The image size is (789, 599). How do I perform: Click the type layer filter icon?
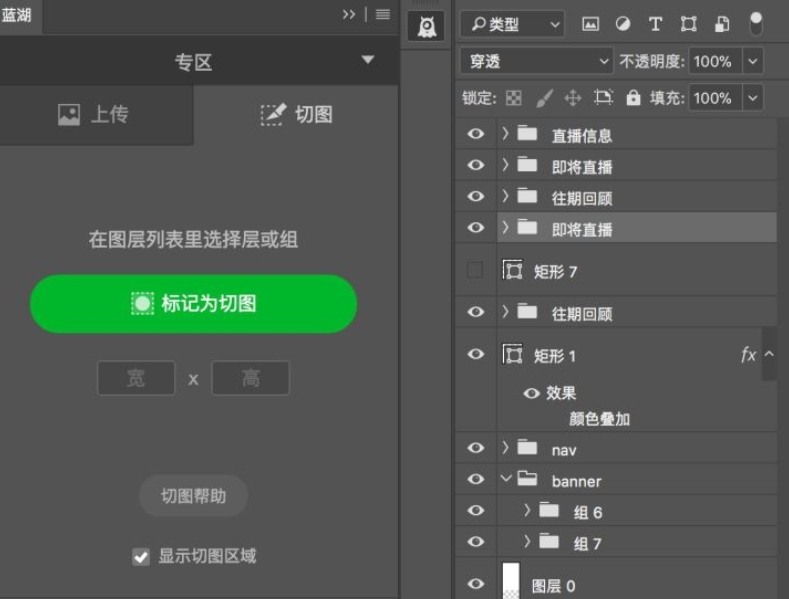[x=655, y=24]
